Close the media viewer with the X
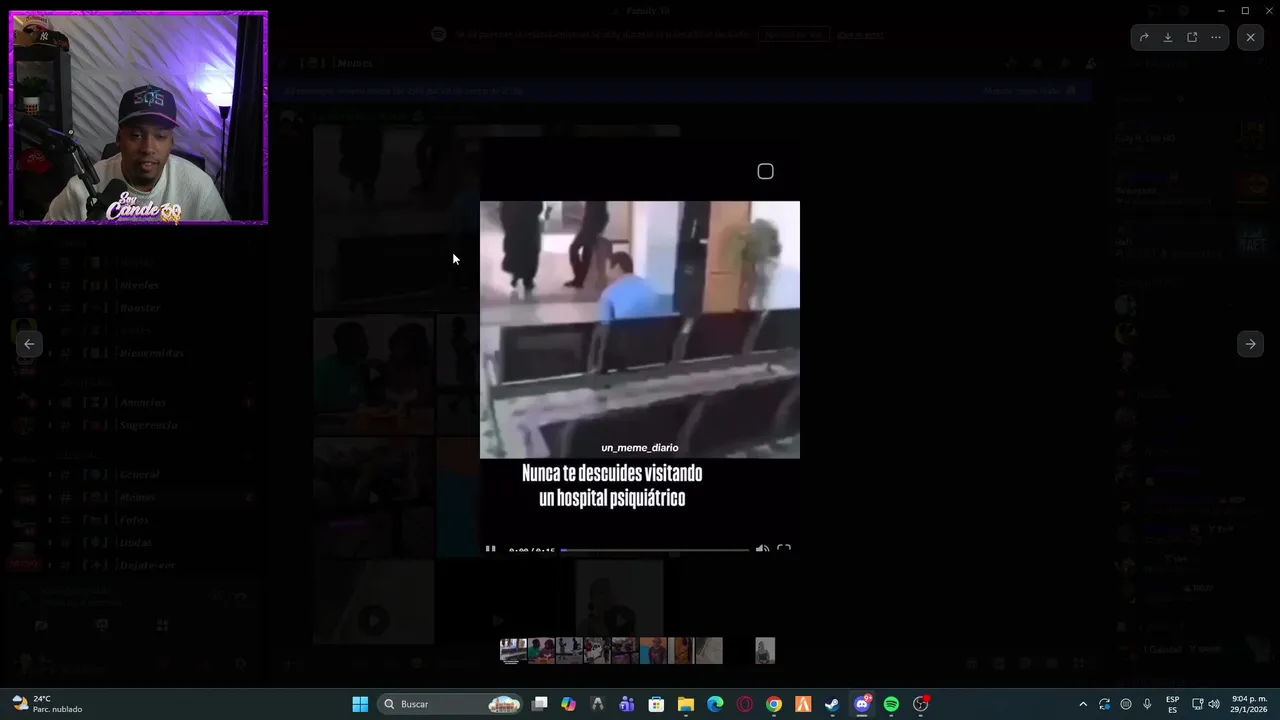This screenshot has width=1280, height=720. (1250, 37)
